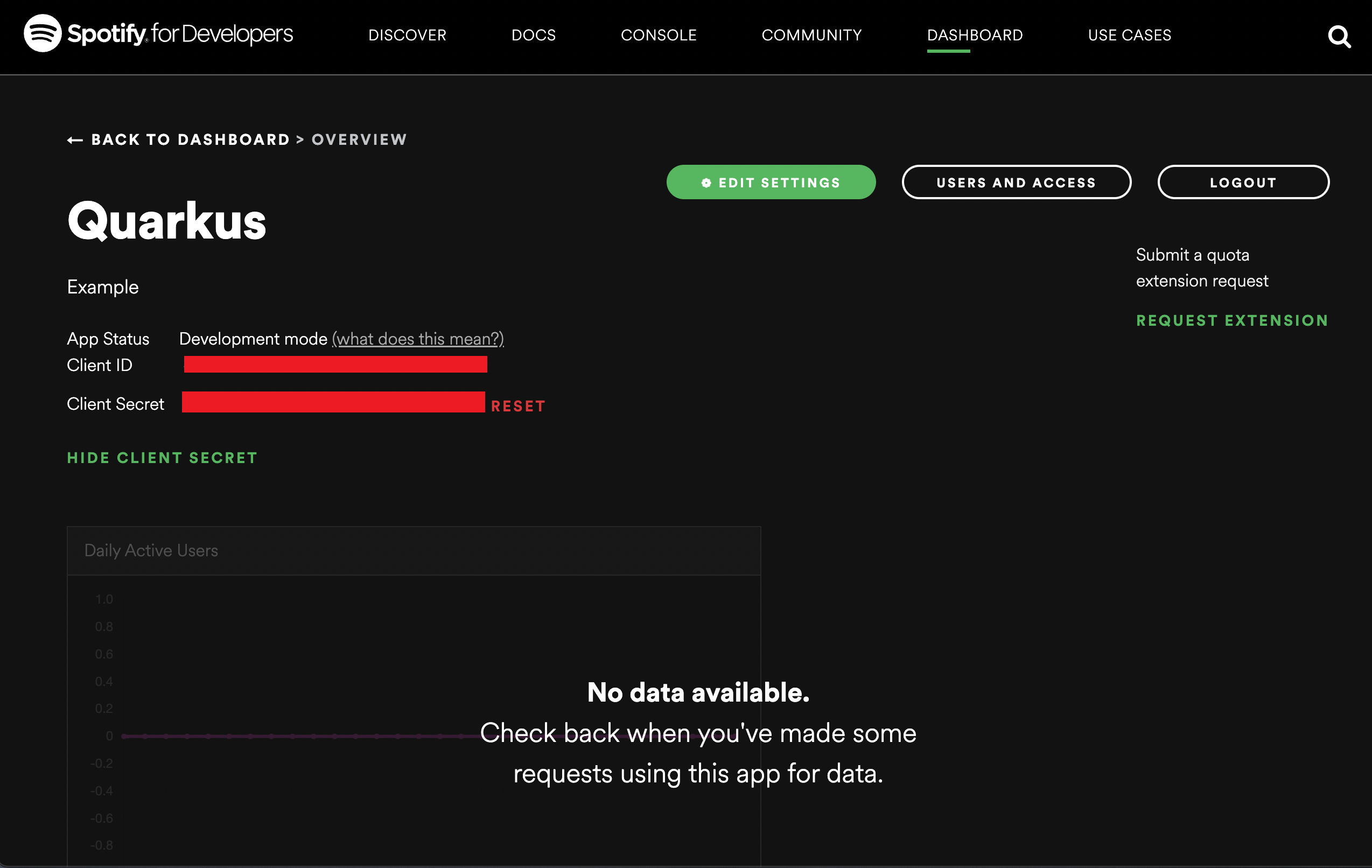This screenshot has height=868, width=1372.
Task: Click the Request Extension link icon
Action: [1232, 319]
